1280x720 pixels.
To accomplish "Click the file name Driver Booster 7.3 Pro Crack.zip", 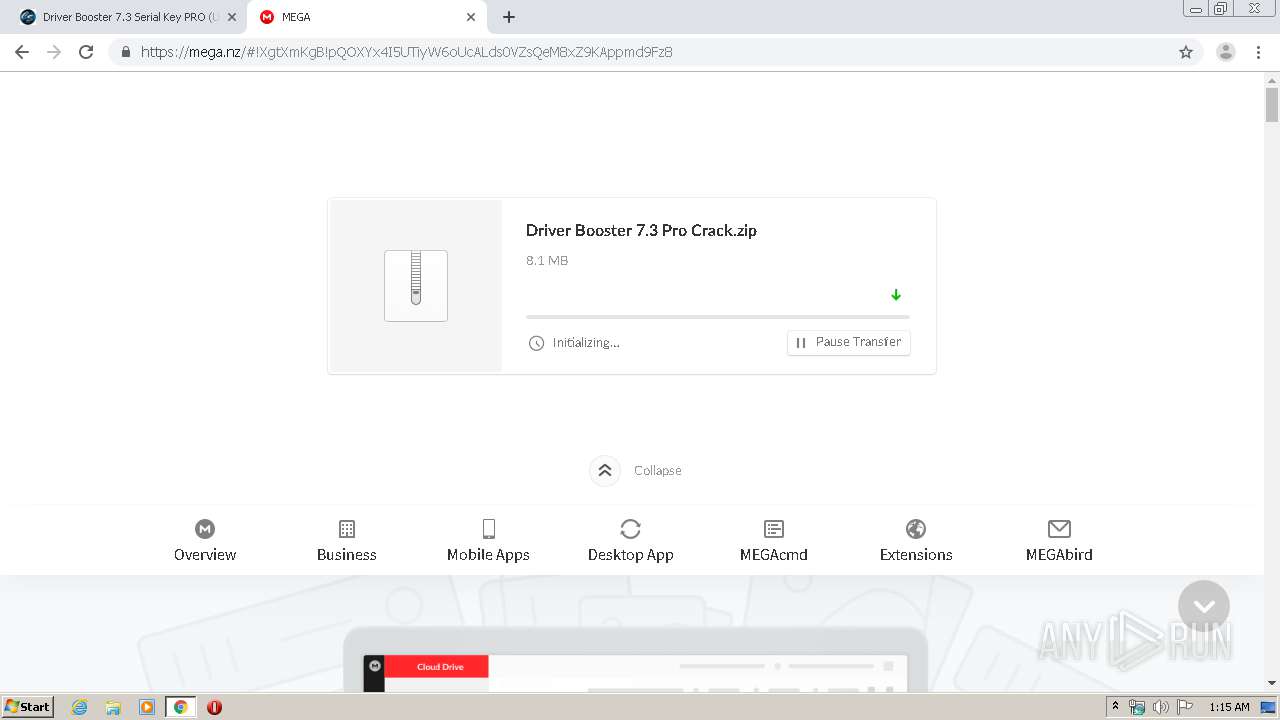I will coord(641,230).
